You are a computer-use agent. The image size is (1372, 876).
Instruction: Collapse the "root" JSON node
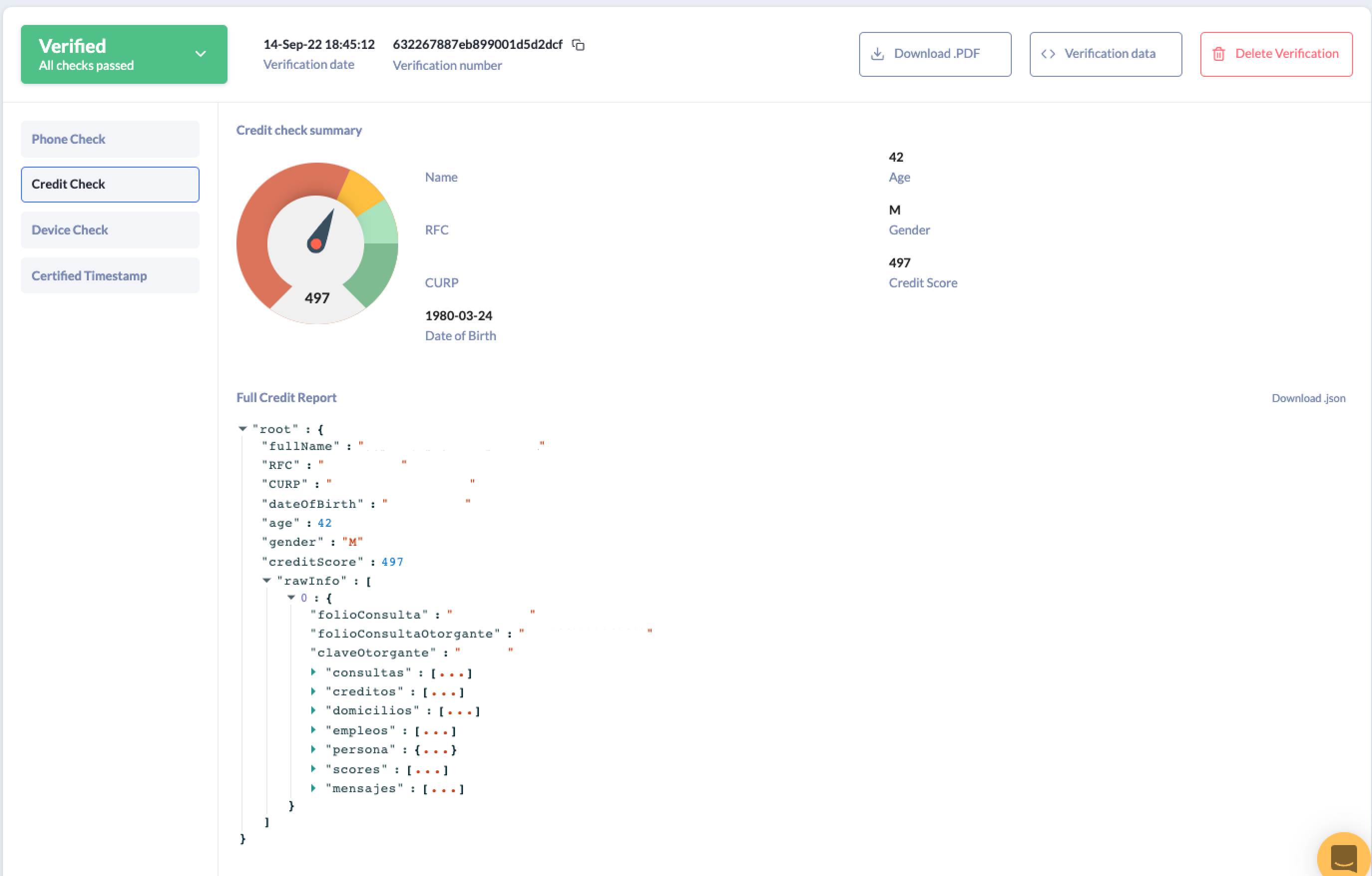pyautogui.click(x=243, y=429)
